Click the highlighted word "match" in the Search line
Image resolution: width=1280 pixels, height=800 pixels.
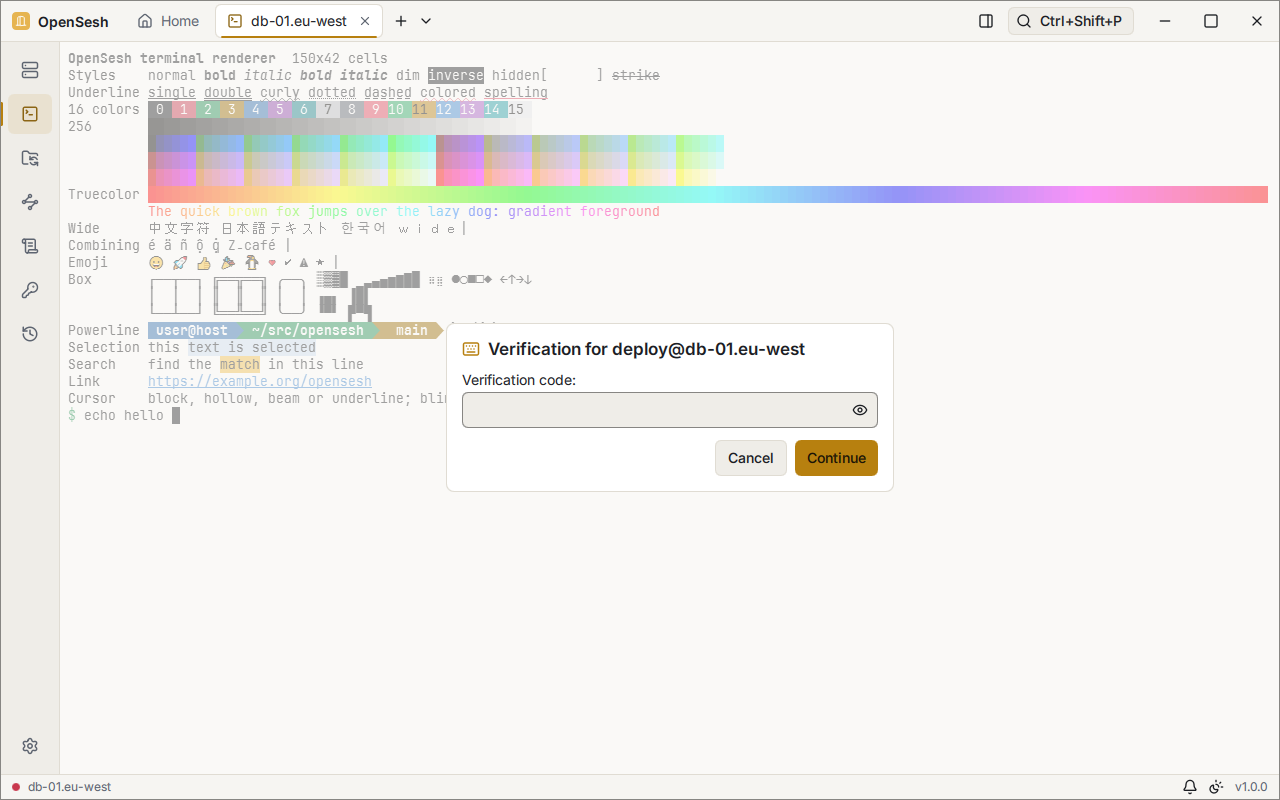pyautogui.click(x=240, y=364)
